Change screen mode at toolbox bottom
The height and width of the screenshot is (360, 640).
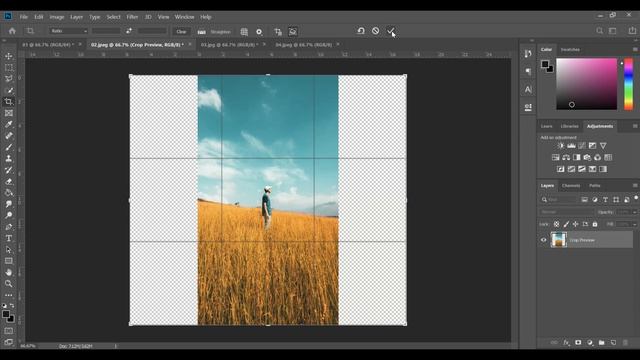9,342
